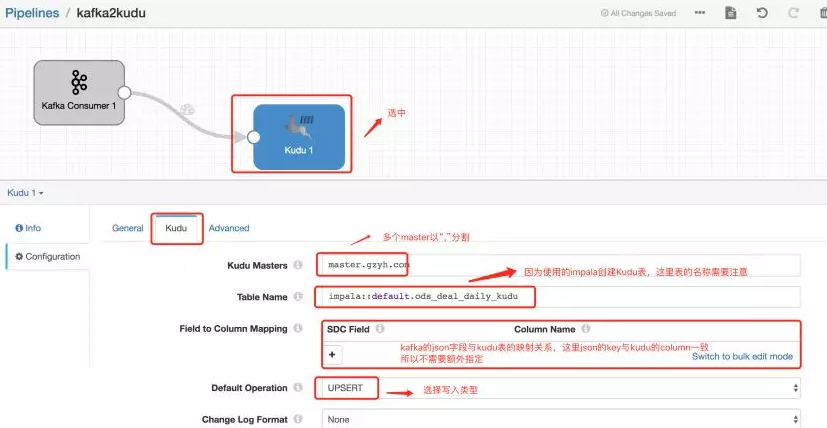Image resolution: width=827 pixels, height=428 pixels.
Task: Click Kudu 1 input connector circle
Action: [x=254, y=137]
